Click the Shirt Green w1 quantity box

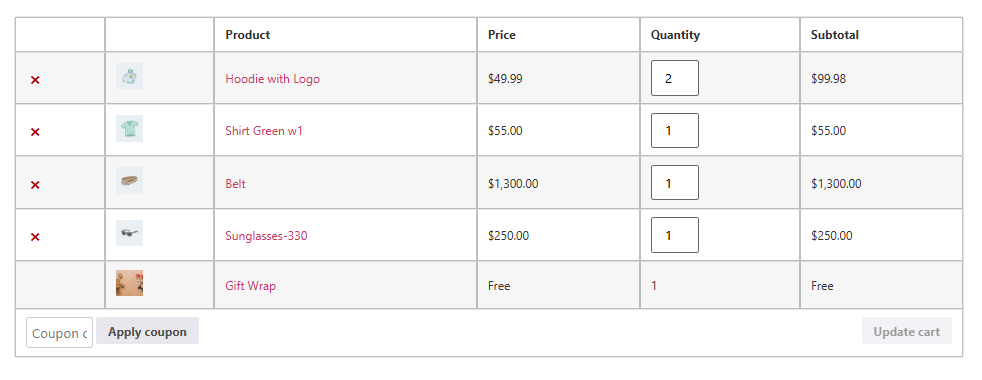point(674,130)
